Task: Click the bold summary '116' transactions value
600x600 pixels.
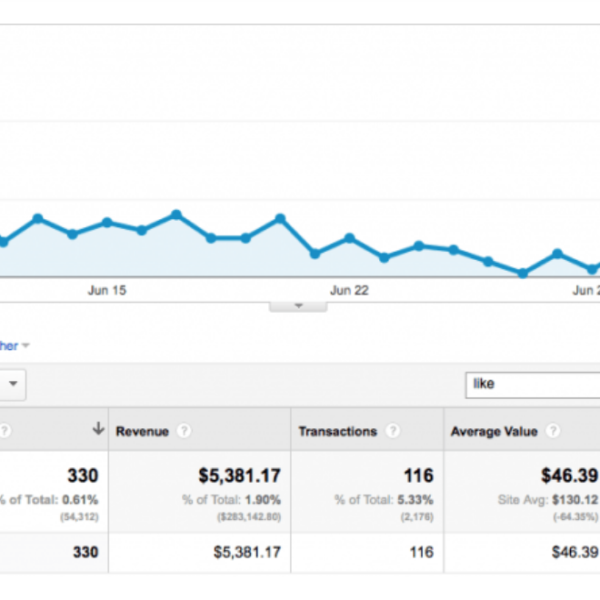Action: [419, 476]
